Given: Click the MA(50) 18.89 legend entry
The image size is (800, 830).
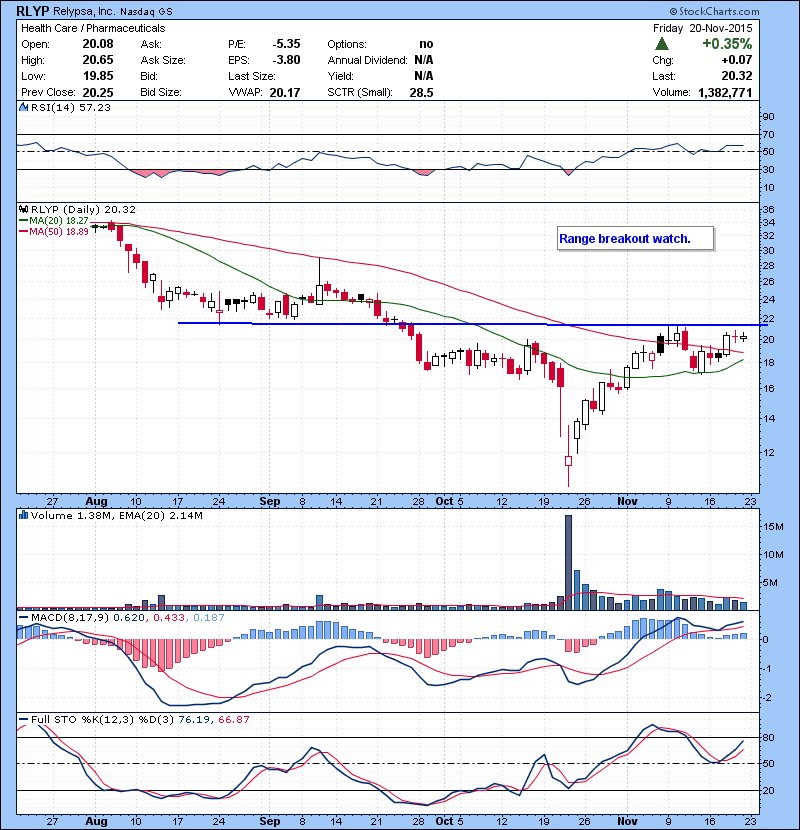Looking at the screenshot, I should click(x=54, y=231).
